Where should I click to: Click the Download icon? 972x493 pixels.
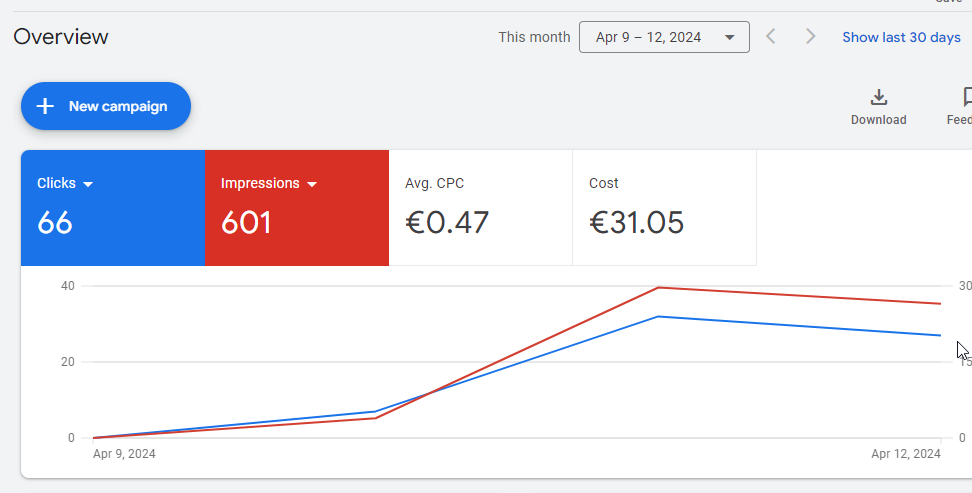(878, 97)
